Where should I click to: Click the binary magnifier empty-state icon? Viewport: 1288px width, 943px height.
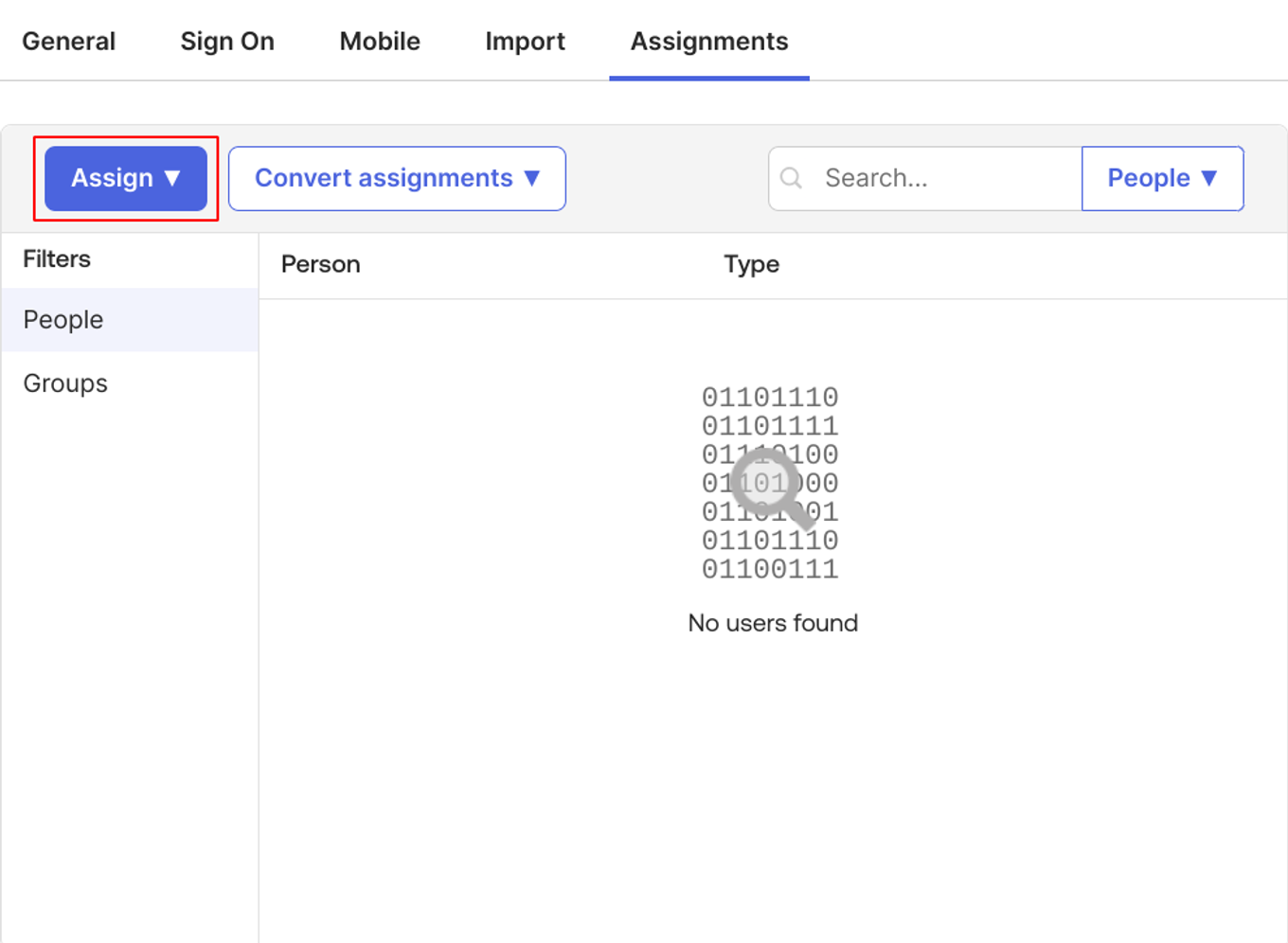[x=771, y=484]
